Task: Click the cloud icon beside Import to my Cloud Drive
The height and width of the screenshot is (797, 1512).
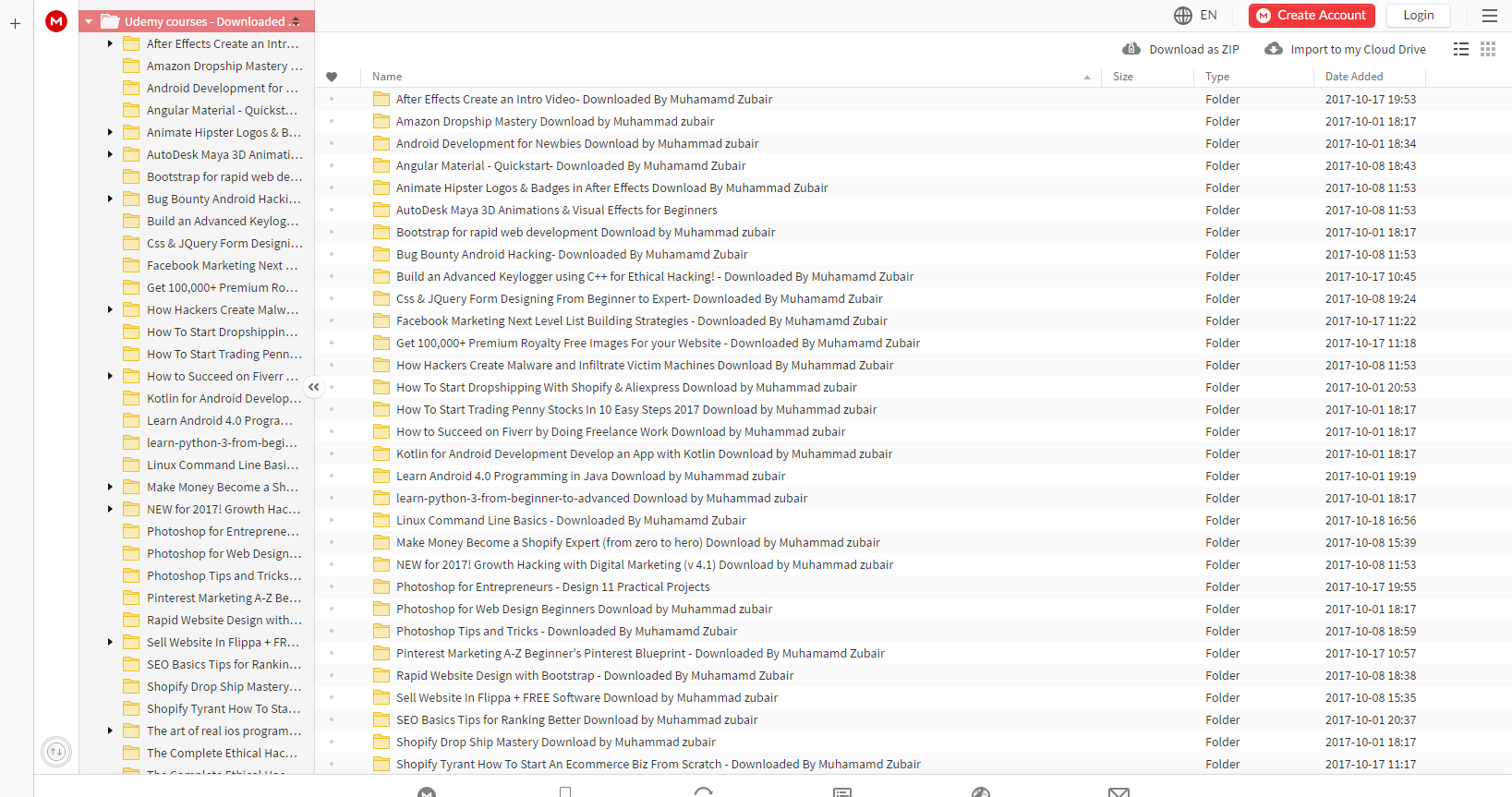Action: (1274, 49)
